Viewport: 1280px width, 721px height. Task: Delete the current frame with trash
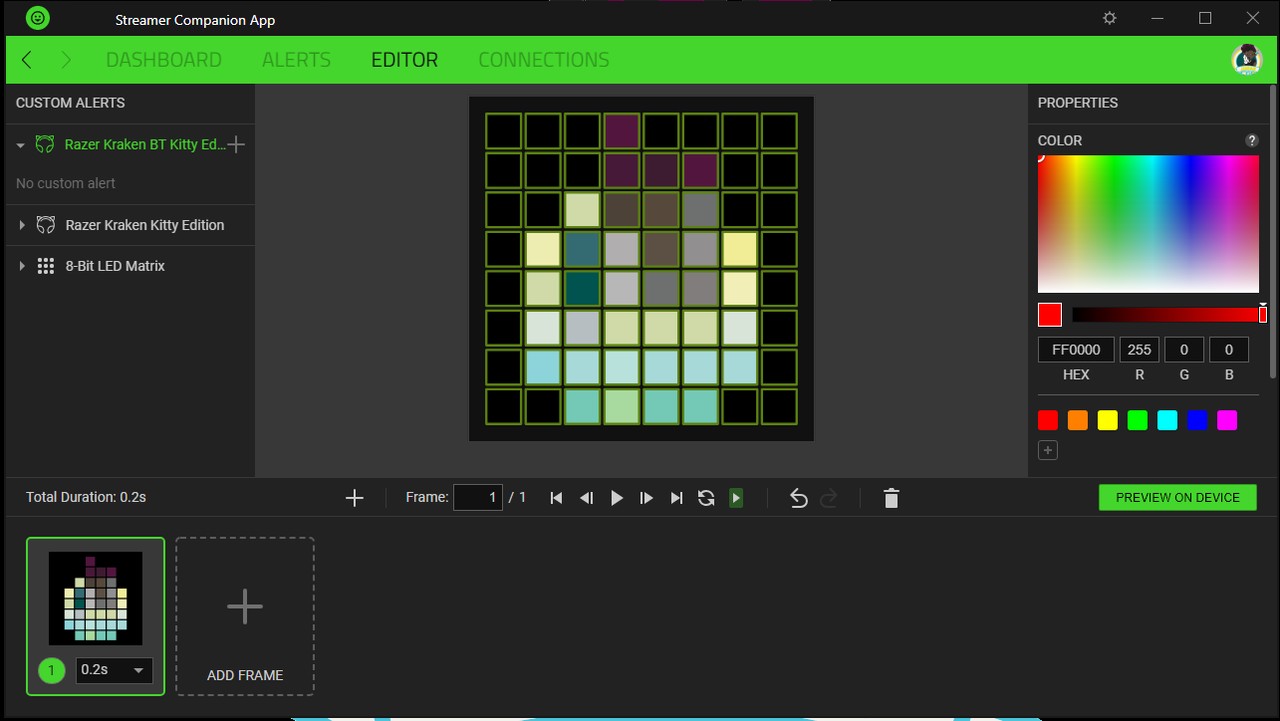click(892, 498)
